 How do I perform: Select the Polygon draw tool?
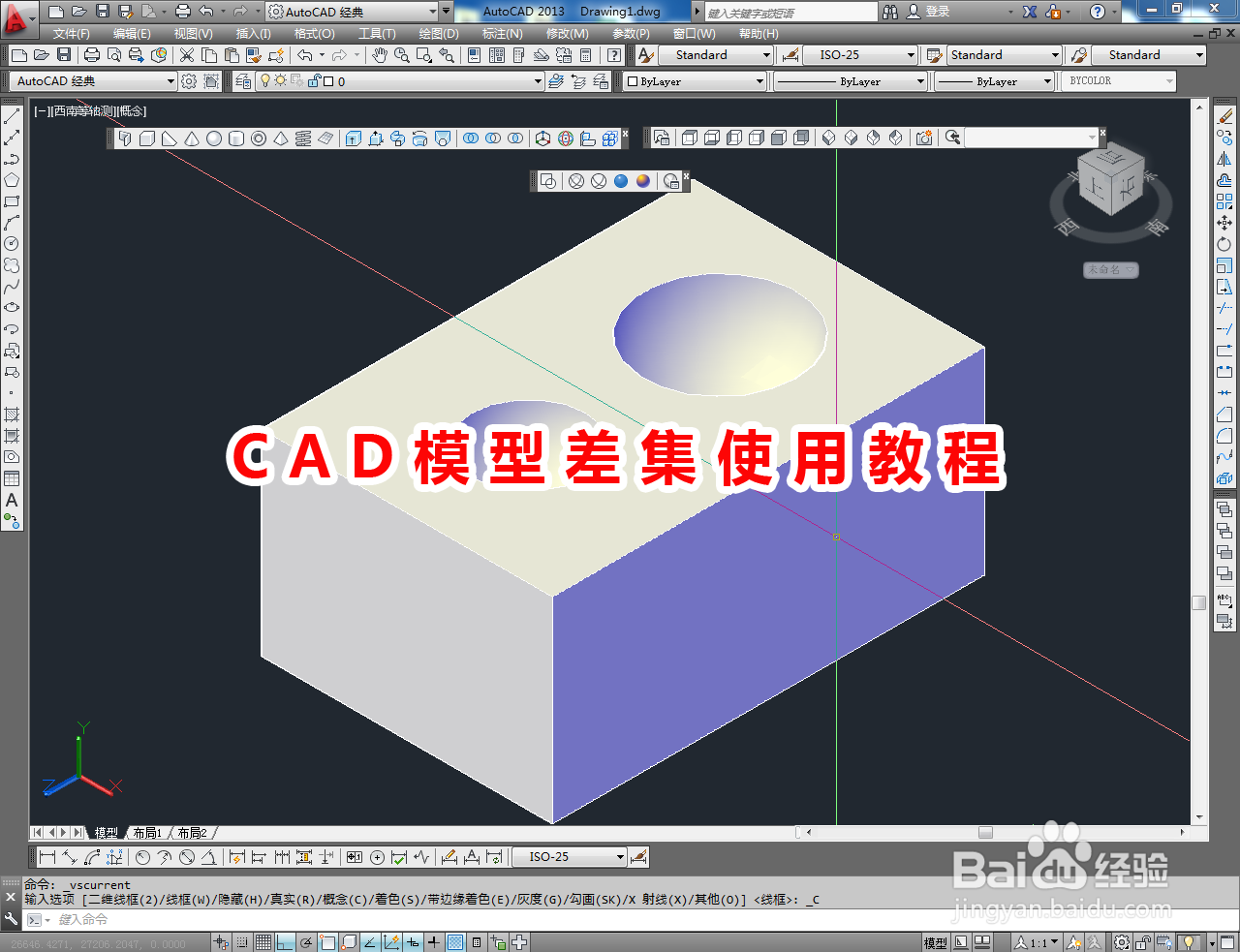tap(12, 180)
